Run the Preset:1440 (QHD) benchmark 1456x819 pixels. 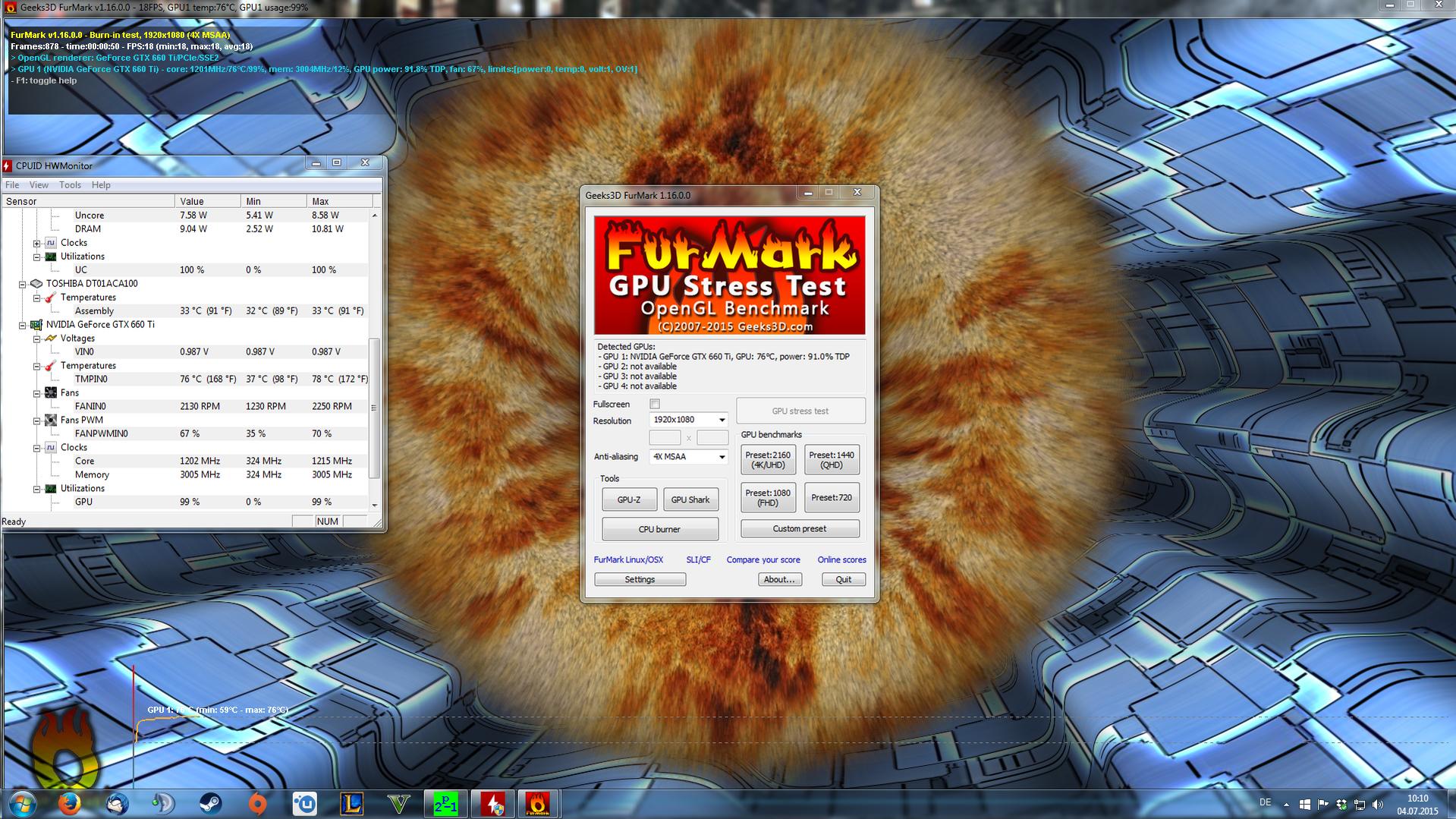pyautogui.click(x=832, y=460)
